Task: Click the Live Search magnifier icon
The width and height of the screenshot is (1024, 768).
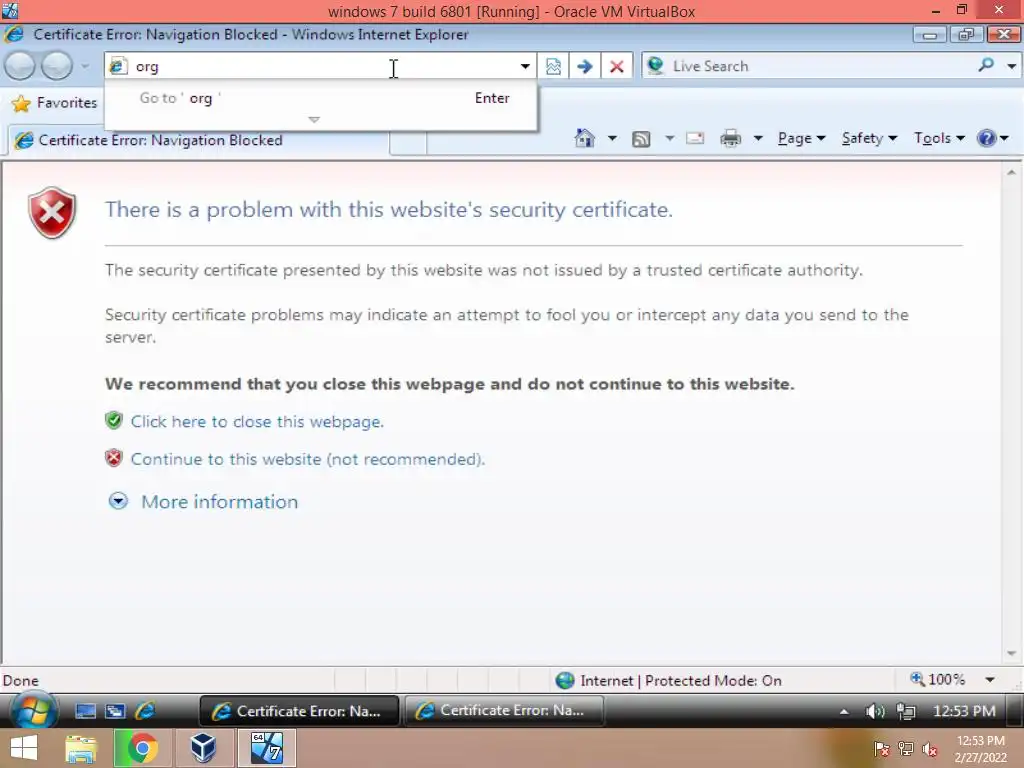Action: [986, 65]
